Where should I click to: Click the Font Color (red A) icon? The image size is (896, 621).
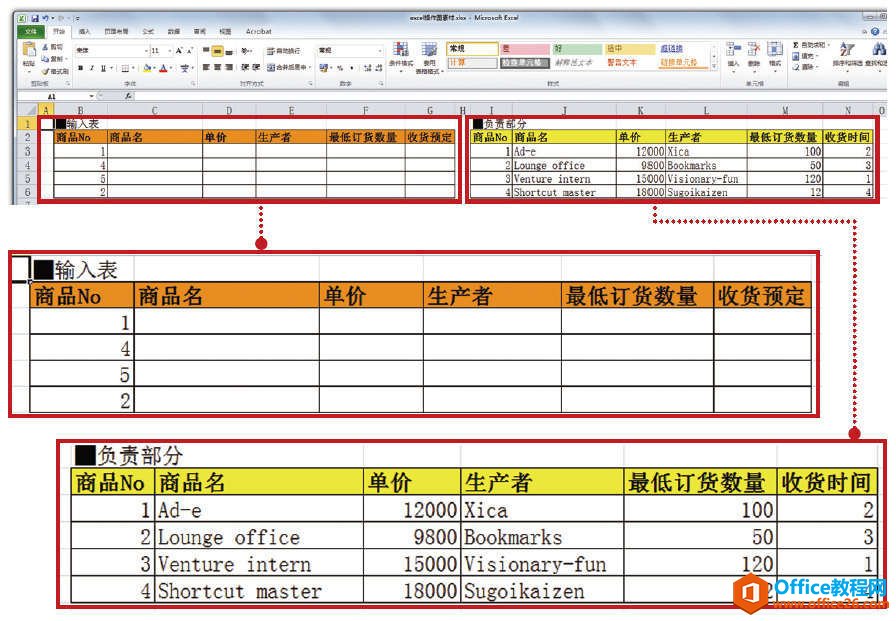pos(163,68)
